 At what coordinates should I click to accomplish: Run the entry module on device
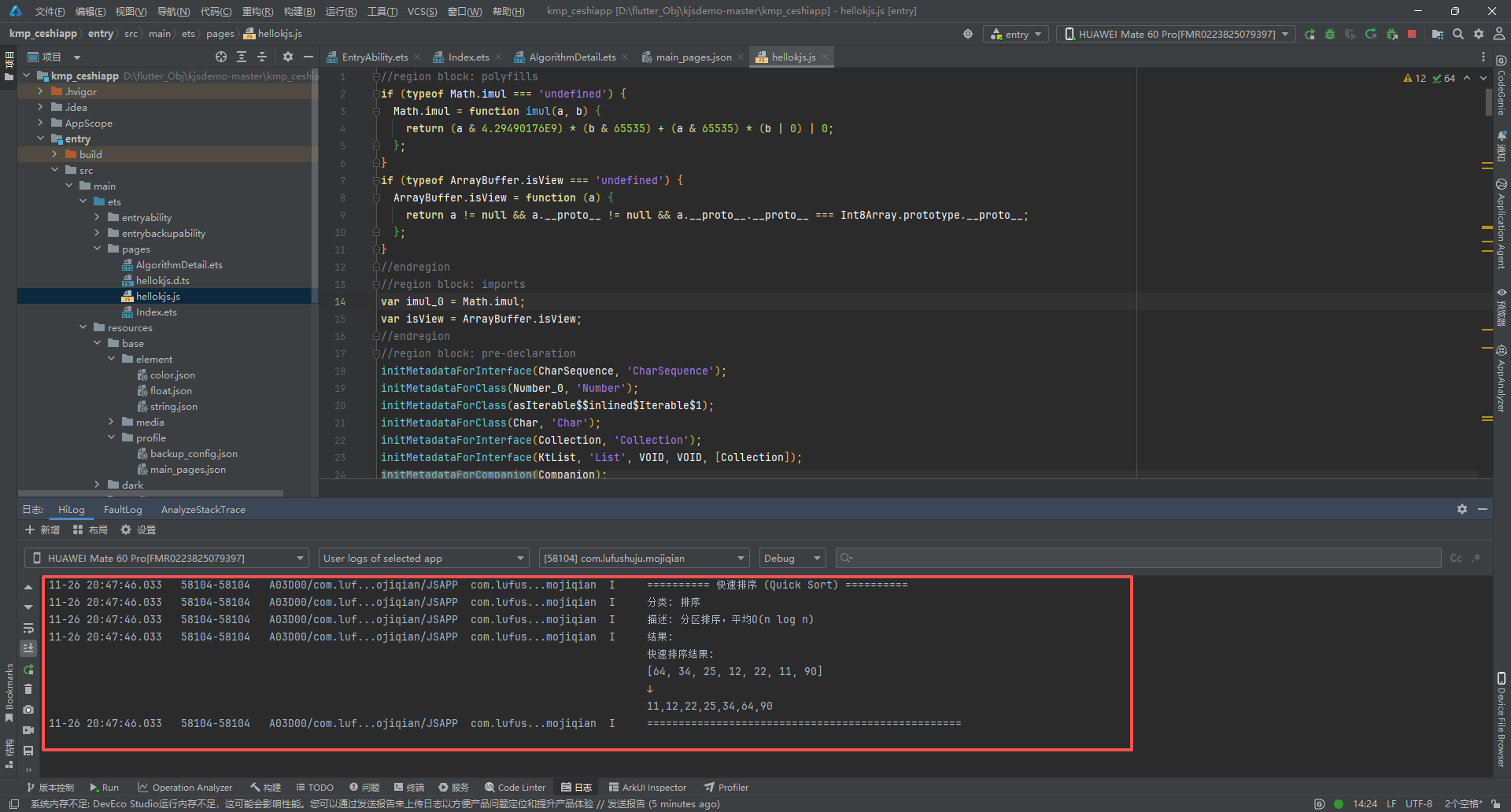coord(1310,34)
